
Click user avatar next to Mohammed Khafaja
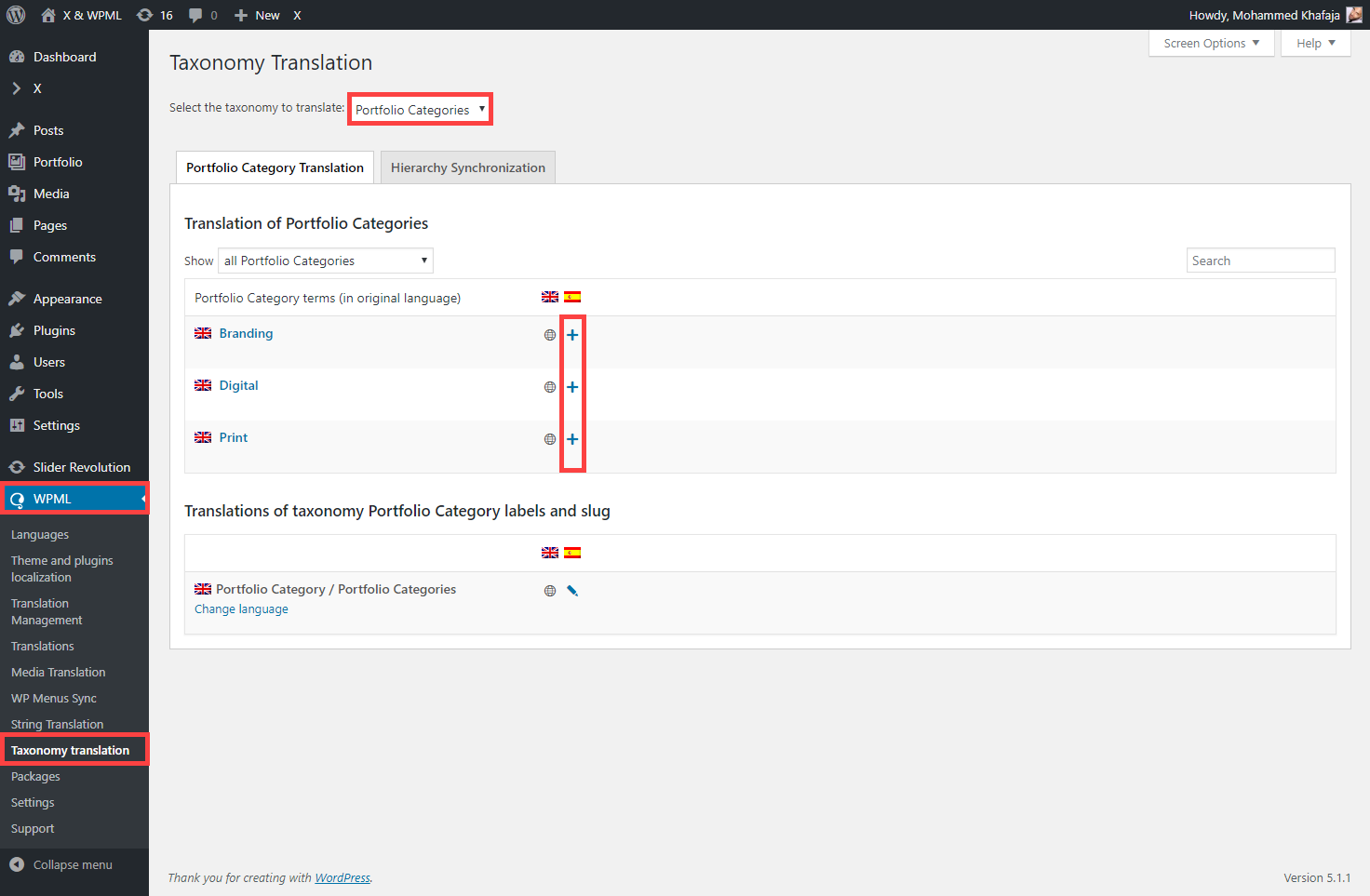click(1354, 15)
